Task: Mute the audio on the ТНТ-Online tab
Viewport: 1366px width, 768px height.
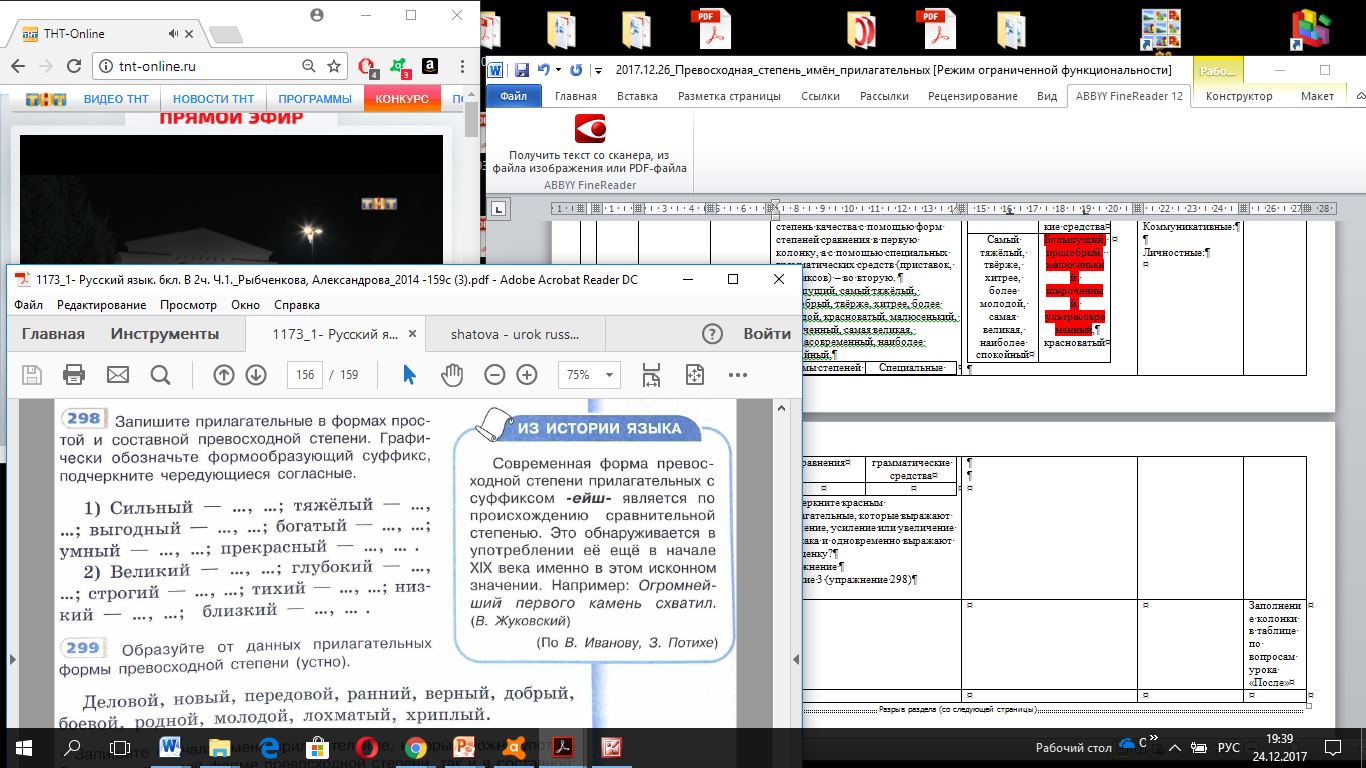Action: point(175,33)
